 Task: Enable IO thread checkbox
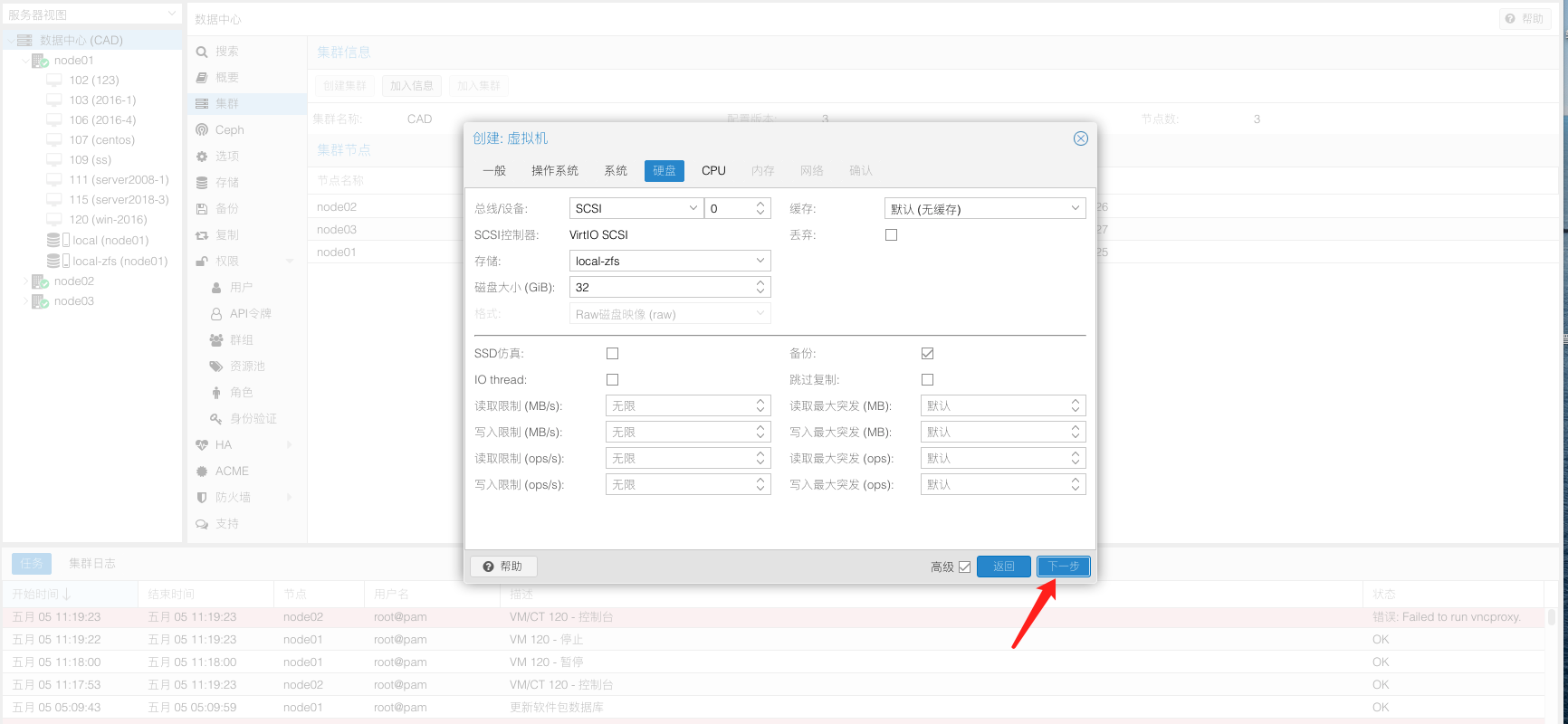click(x=613, y=380)
